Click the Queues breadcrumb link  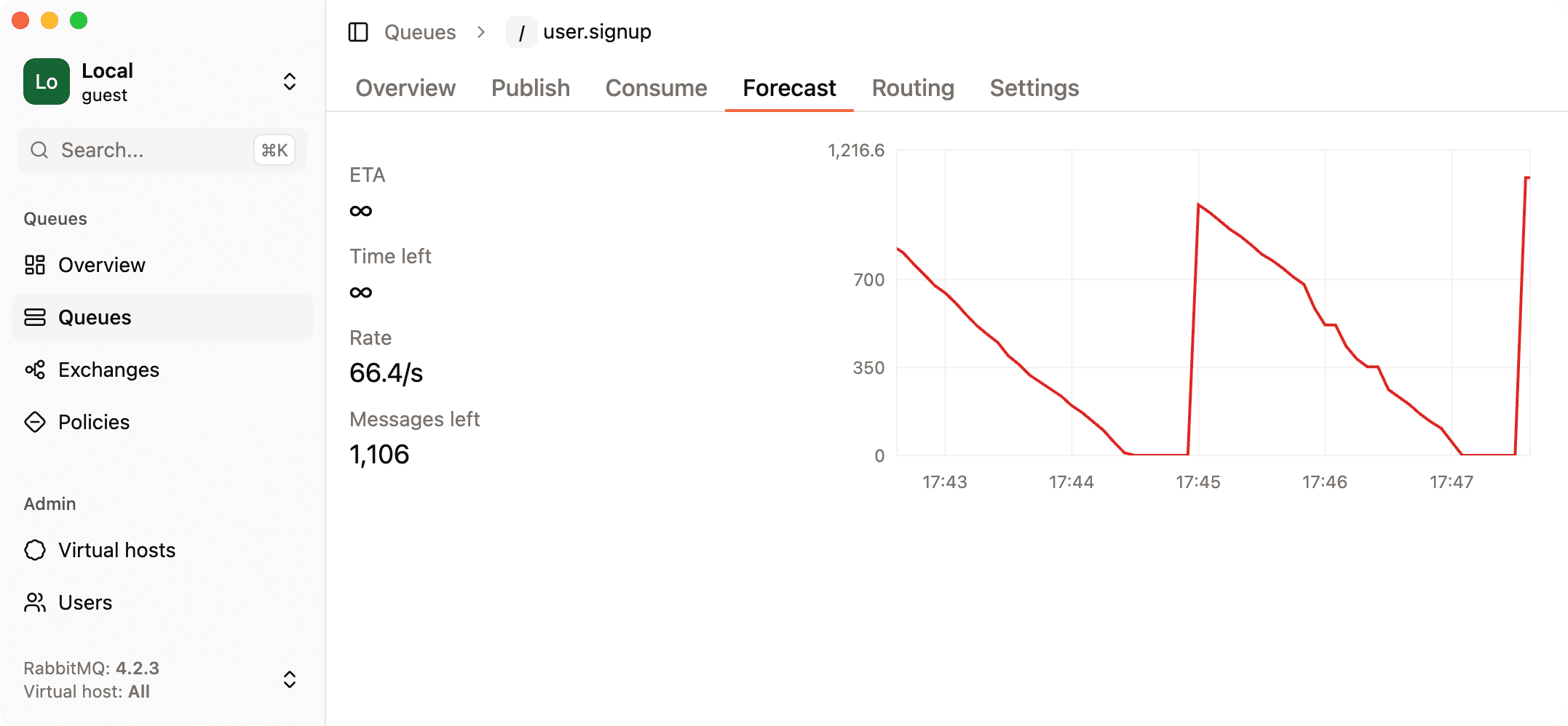click(420, 32)
